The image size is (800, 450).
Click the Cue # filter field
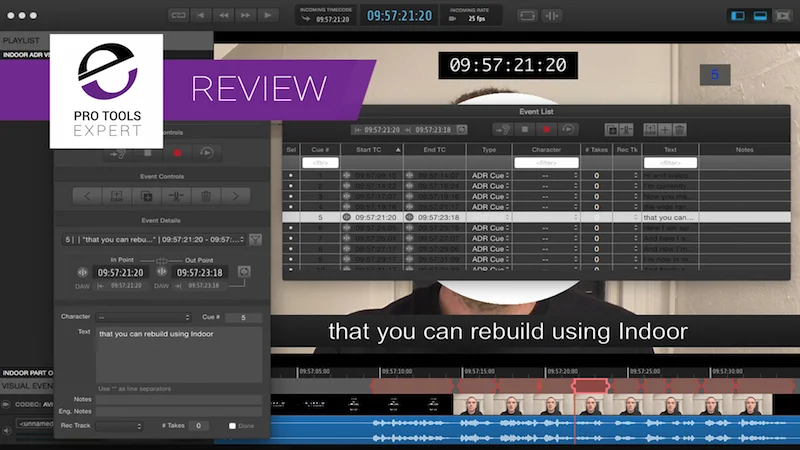click(320, 163)
